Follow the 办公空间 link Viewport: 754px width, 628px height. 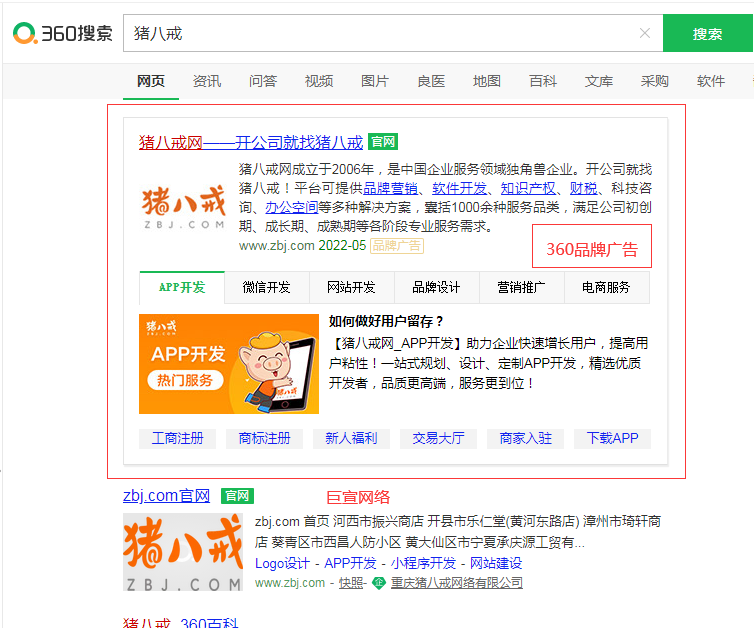(291, 208)
